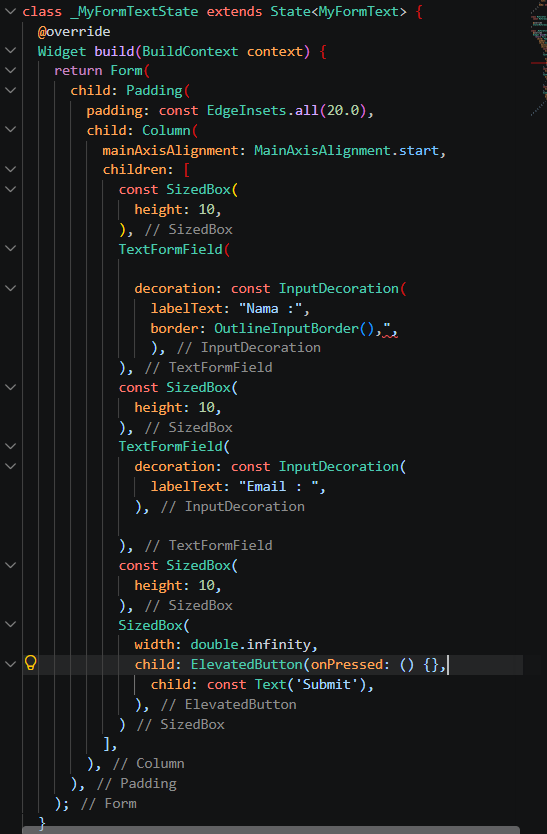
Task: Click the horizontal scrollbar at the editor bottom
Action: tap(270, 830)
